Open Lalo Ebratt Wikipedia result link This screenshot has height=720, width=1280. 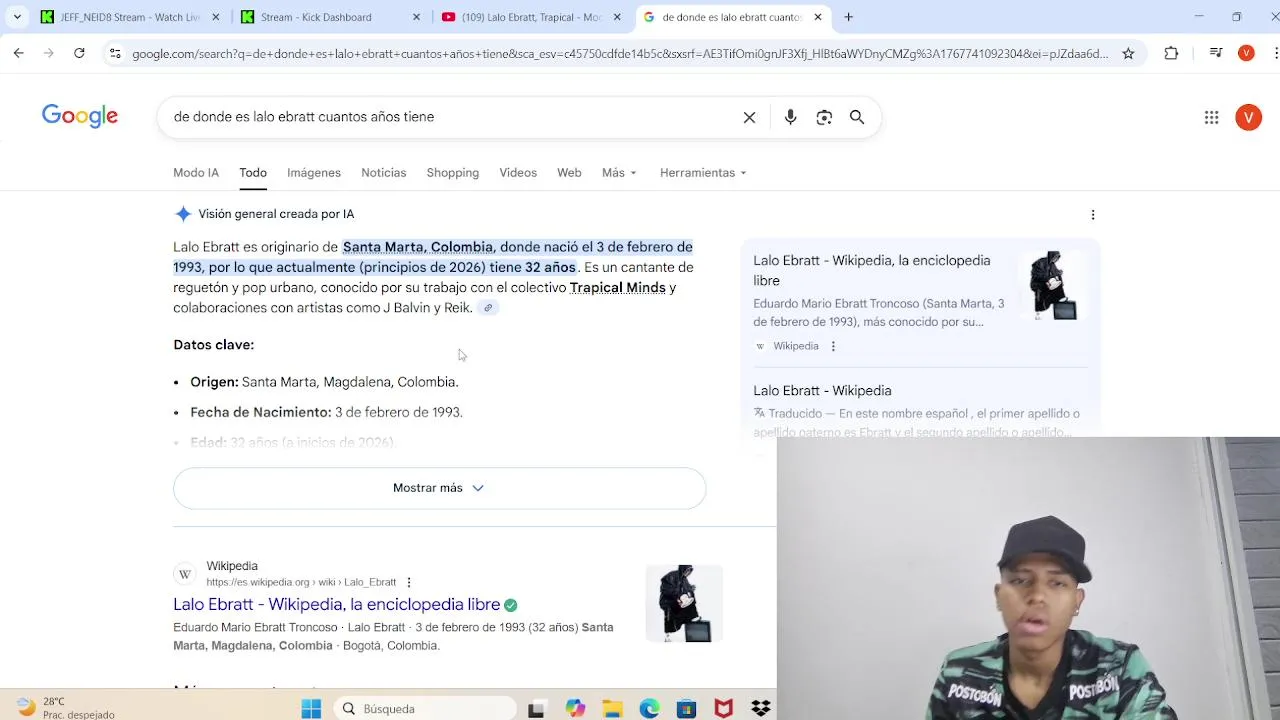[x=336, y=604]
